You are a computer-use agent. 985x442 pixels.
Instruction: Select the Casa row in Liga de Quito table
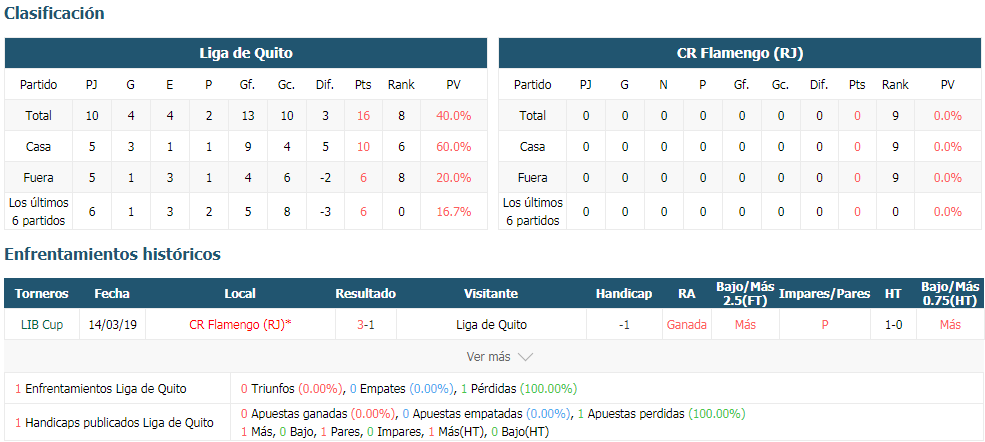click(x=246, y=146)
